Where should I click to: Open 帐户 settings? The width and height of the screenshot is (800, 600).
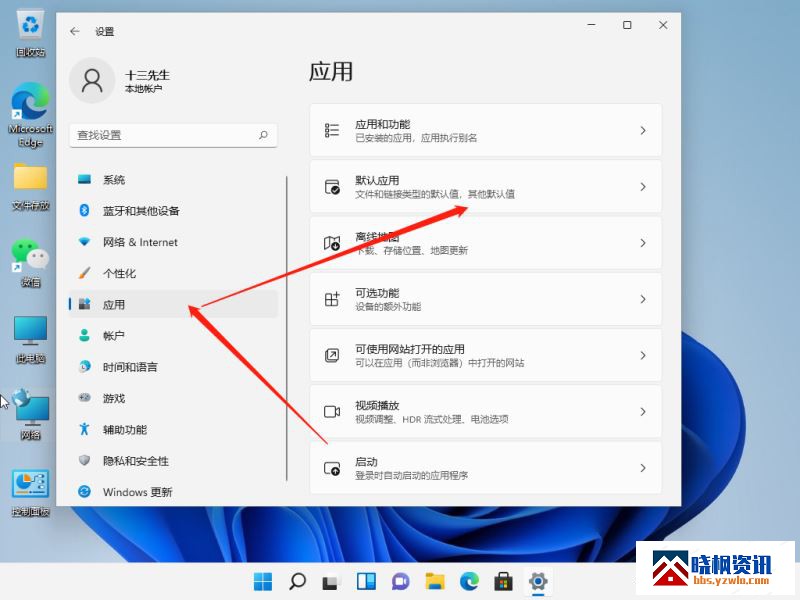tap(173, 336)
